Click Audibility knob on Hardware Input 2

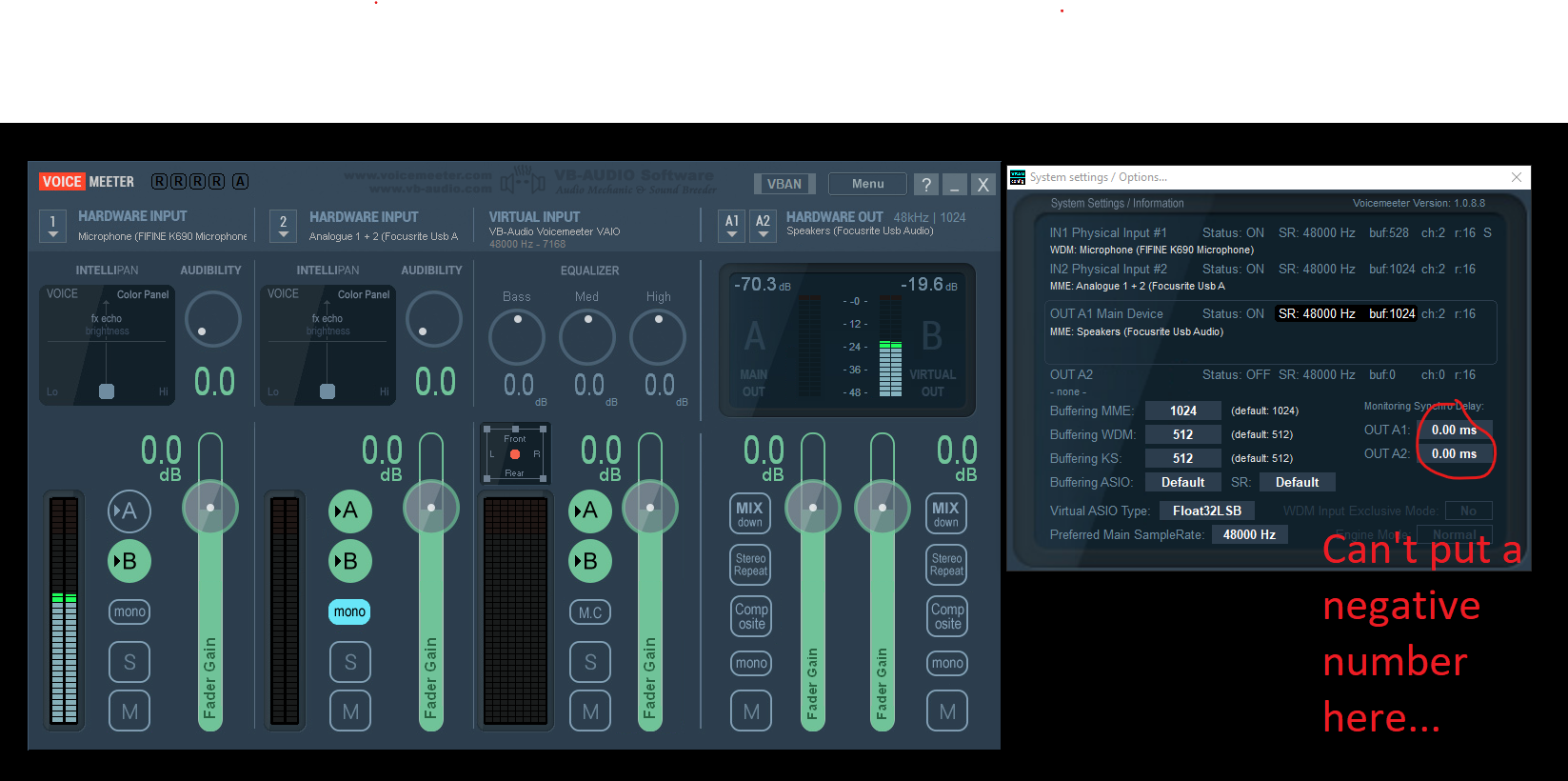click(434, 319)
